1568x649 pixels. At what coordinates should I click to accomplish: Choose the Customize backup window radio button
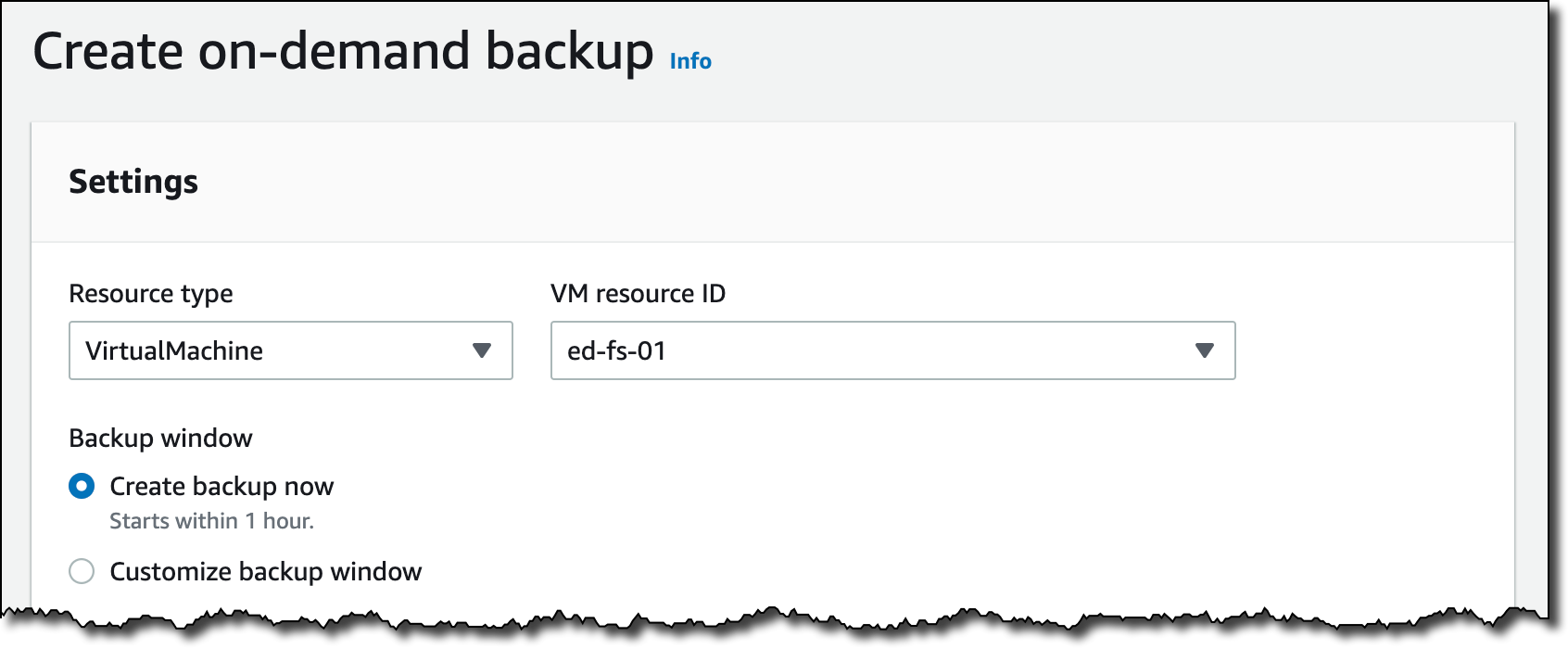point(82,571)
